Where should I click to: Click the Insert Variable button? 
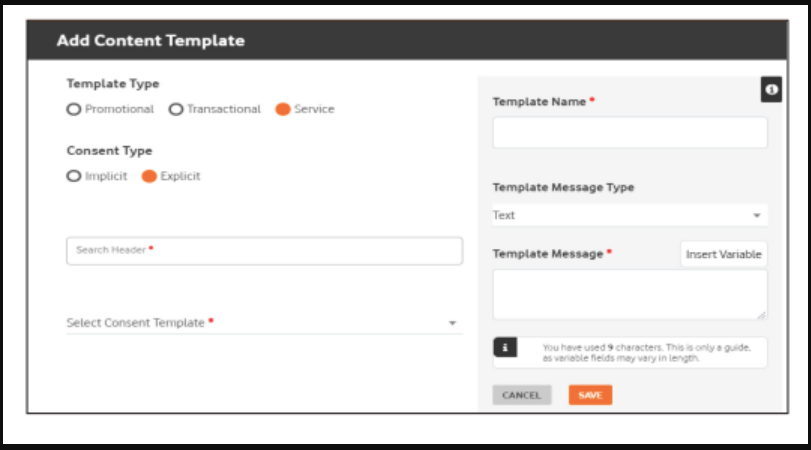tap(724, 254)
